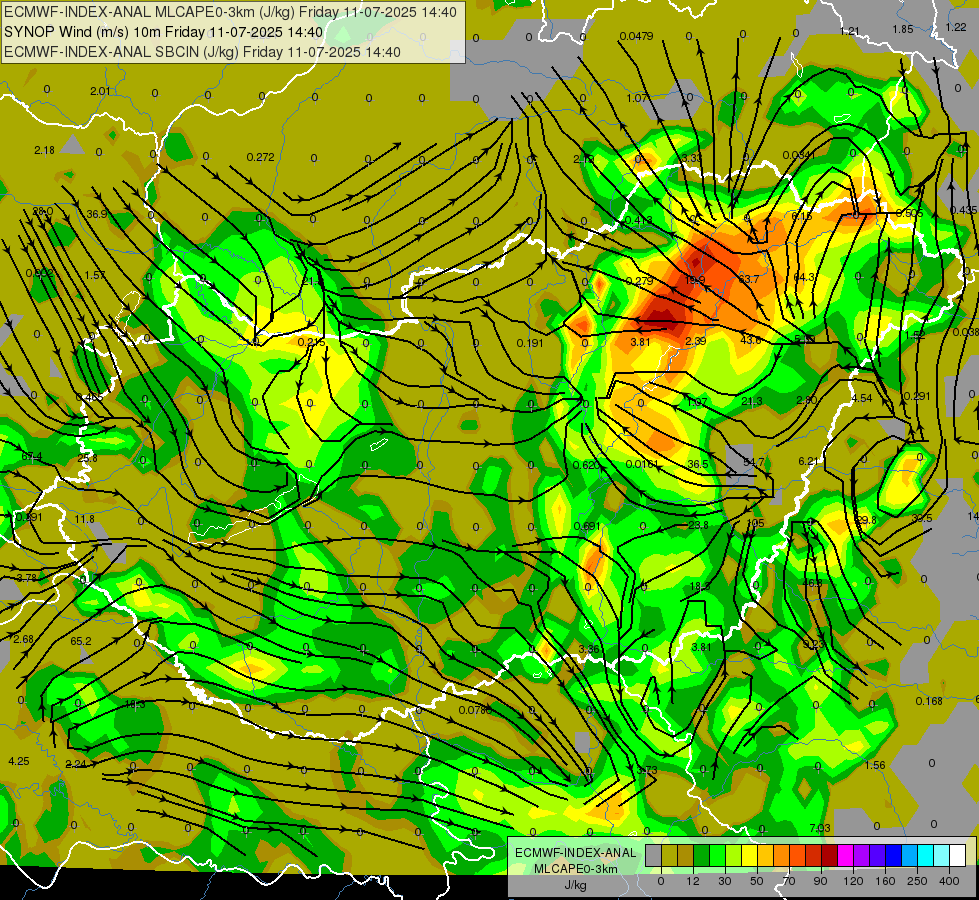Click the gray swatch in the legend
Screen dimensions: 979x900
click(654, 855)
